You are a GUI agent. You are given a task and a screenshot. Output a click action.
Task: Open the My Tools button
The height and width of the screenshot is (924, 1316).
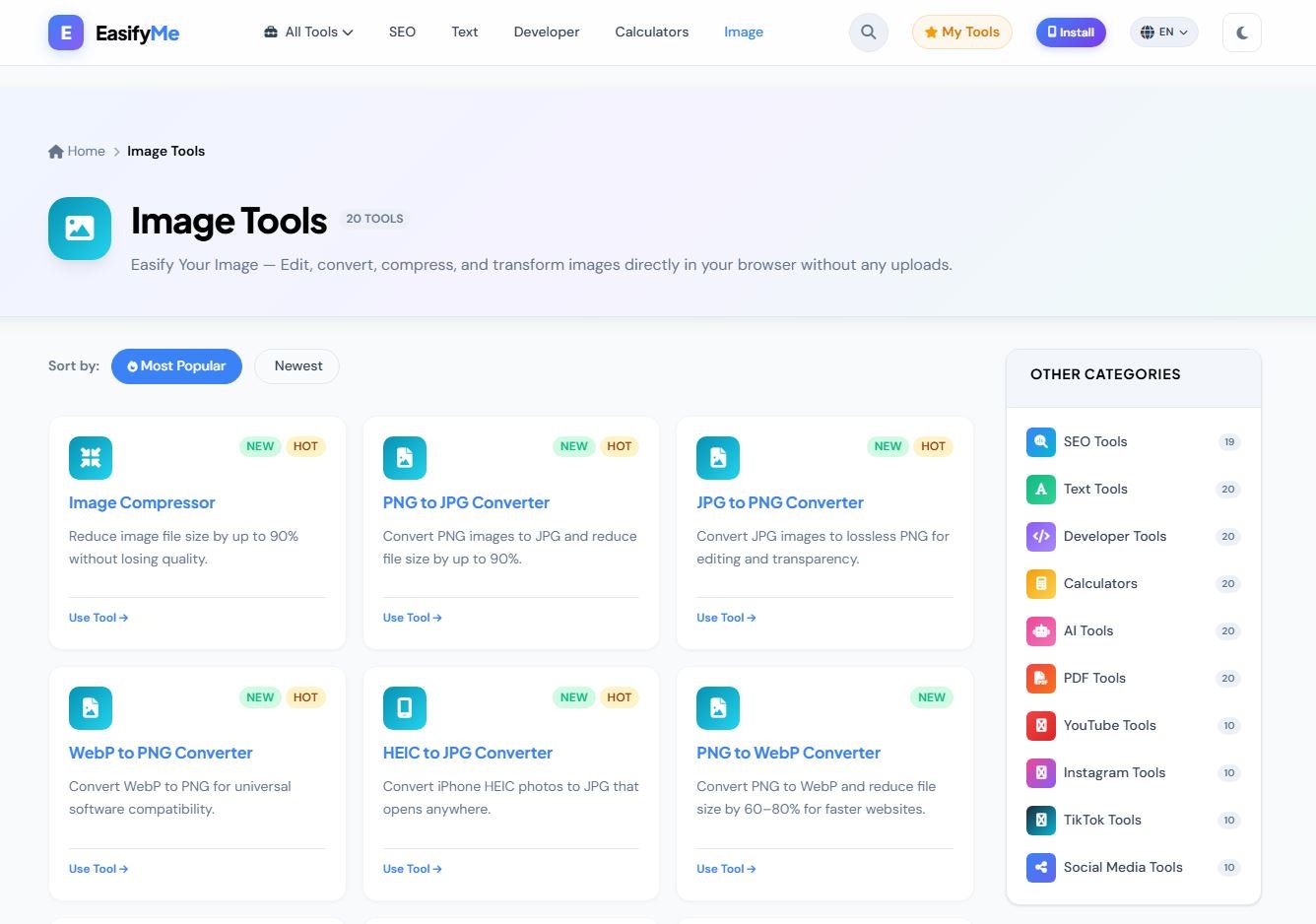[962, 33]
